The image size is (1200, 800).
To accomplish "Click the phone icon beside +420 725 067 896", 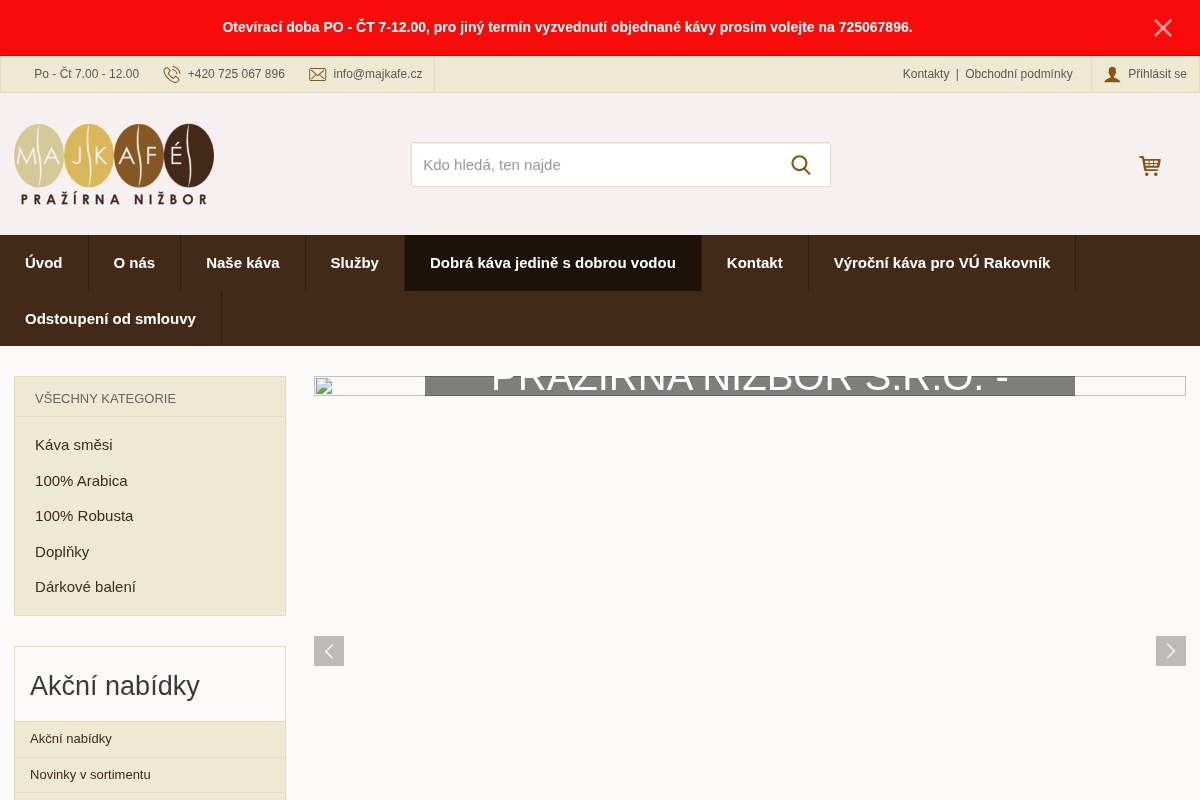I will 172,74.
